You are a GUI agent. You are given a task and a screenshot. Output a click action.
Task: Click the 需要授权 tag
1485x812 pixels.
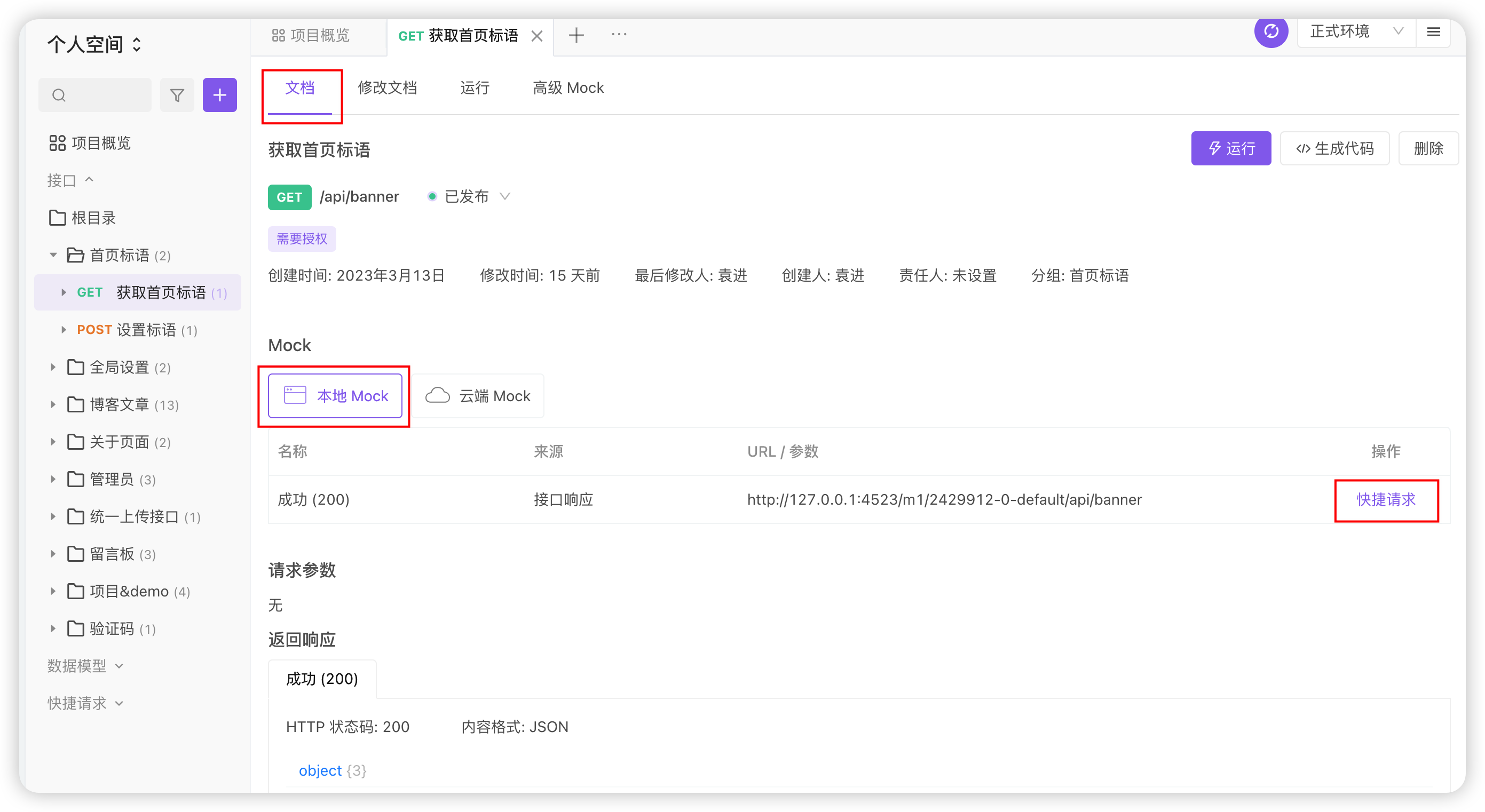(x=302, y=238)
